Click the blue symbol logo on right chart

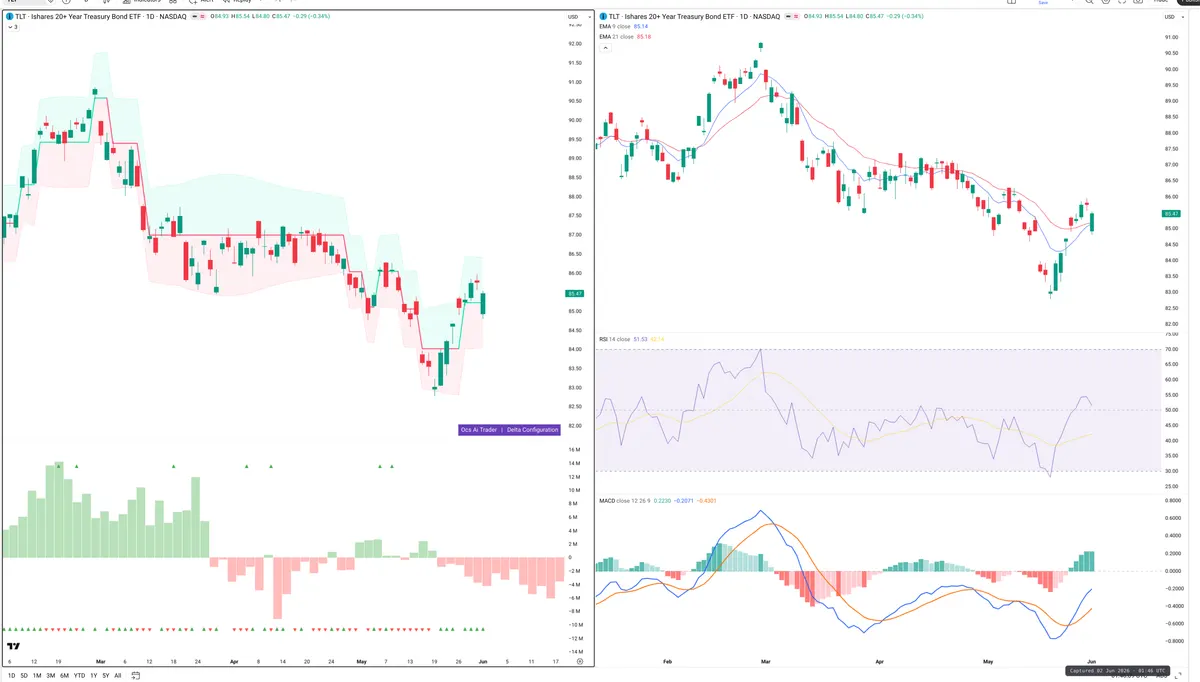pyautogui.click(x=601, y=17)
